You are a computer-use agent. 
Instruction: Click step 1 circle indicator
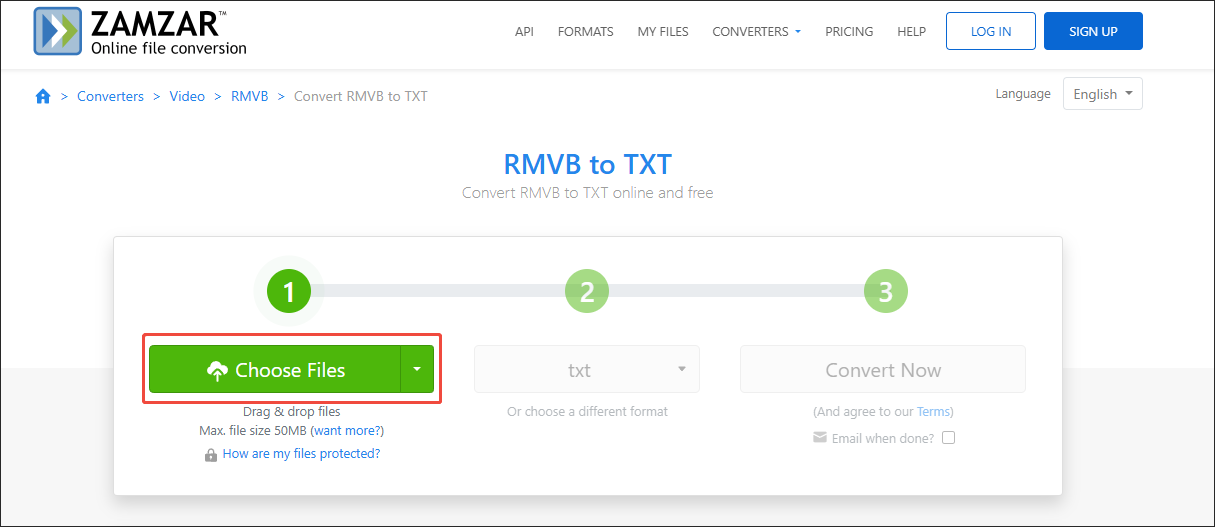coord(289,292)
